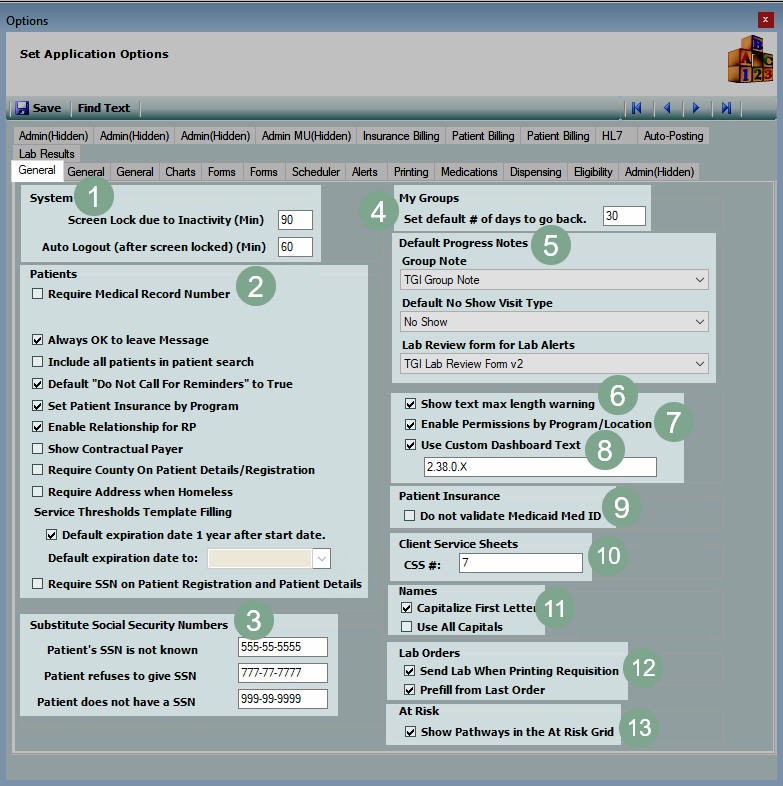The height and width of the screenshot is (786, 783).
Task: Click the Screen Lock inactivity minutes field
Action: point(295,220)
